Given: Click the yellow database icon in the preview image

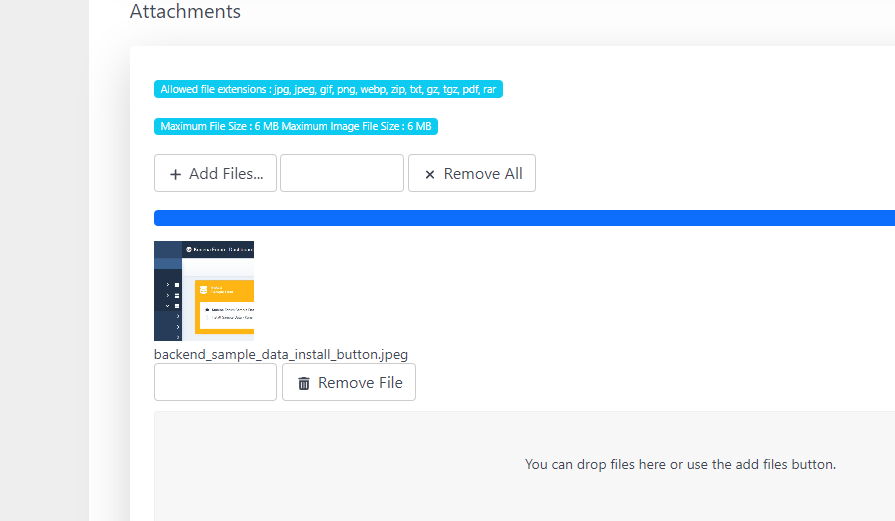Looking at the screenshot, I should (x=202, y=291).
